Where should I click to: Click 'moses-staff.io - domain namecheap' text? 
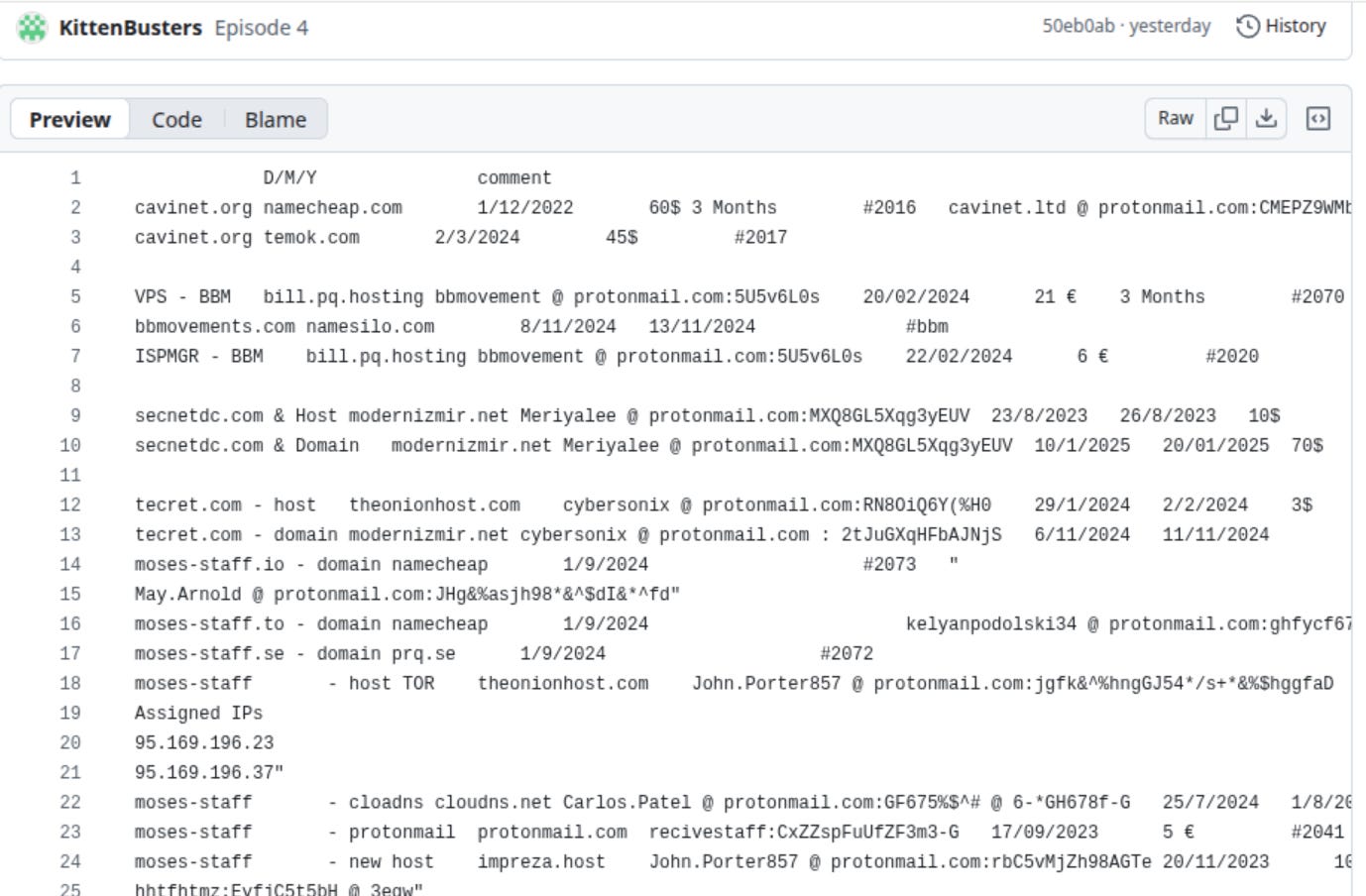click(311, 565)
